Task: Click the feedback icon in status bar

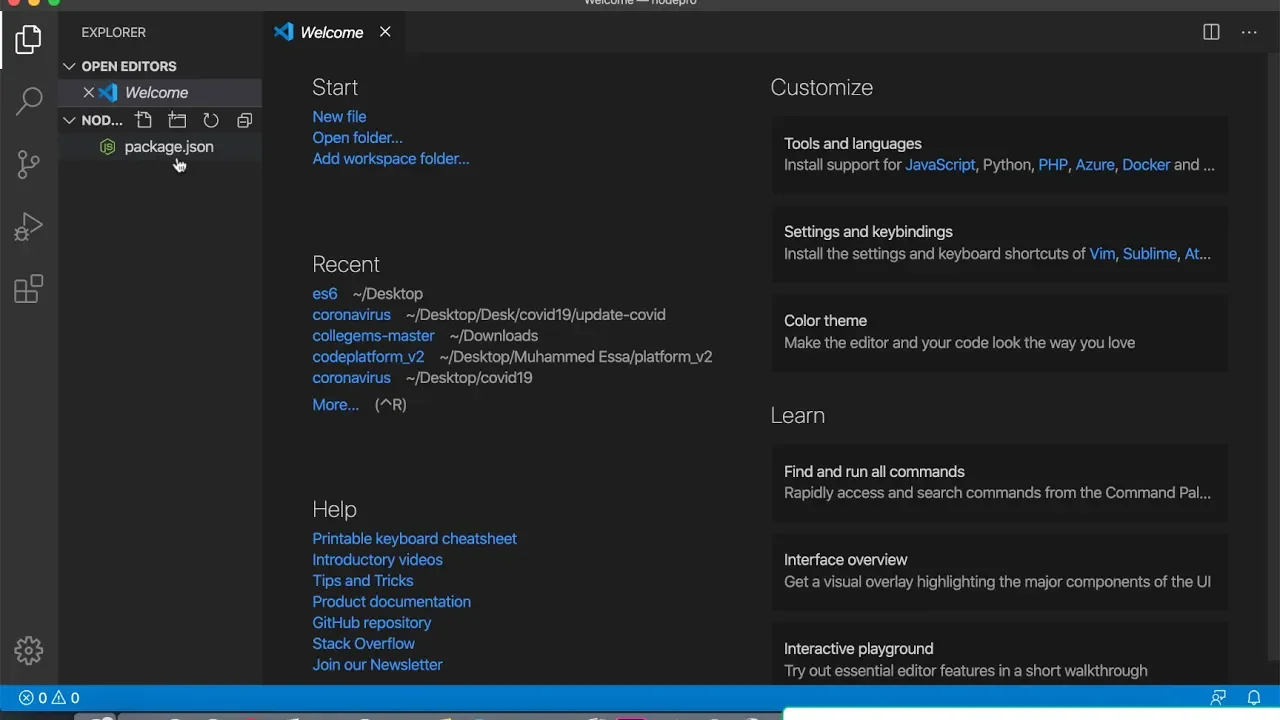Action: (x=1218, y=698)
